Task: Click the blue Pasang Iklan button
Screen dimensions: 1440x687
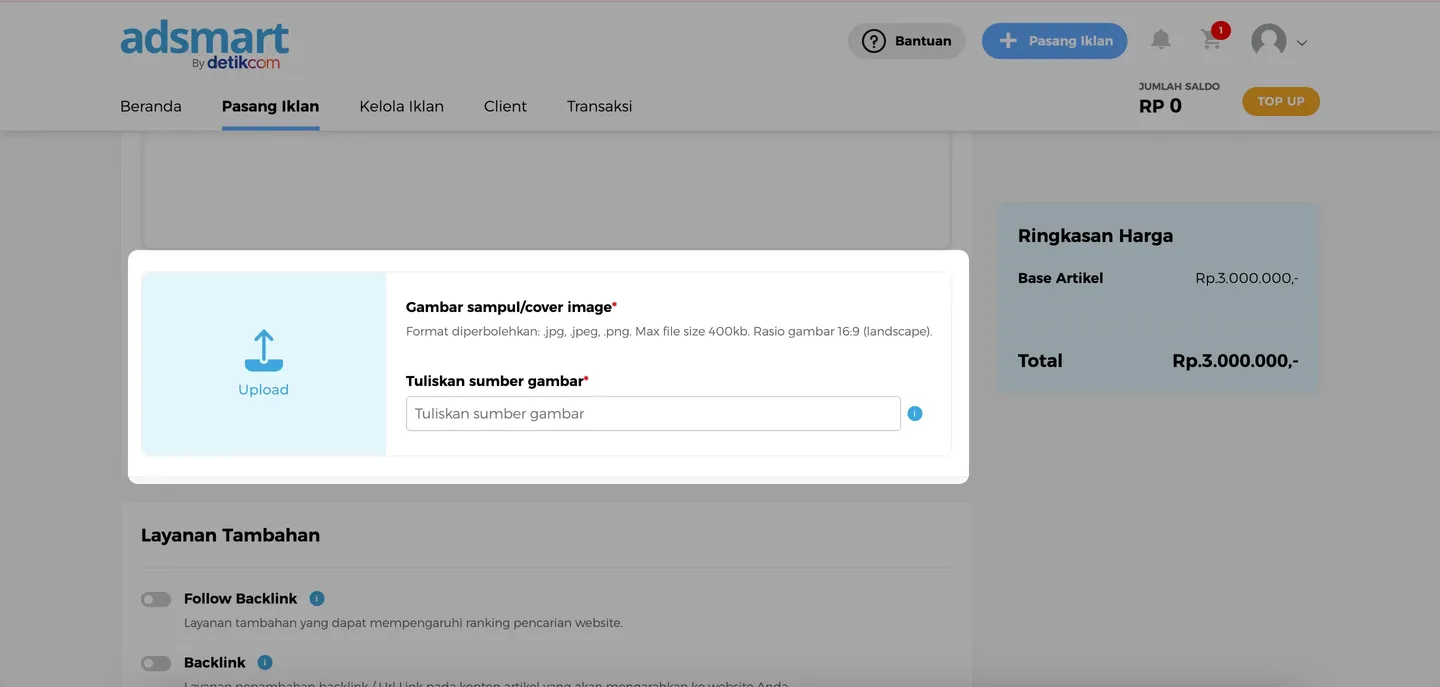Action: 1054,41
